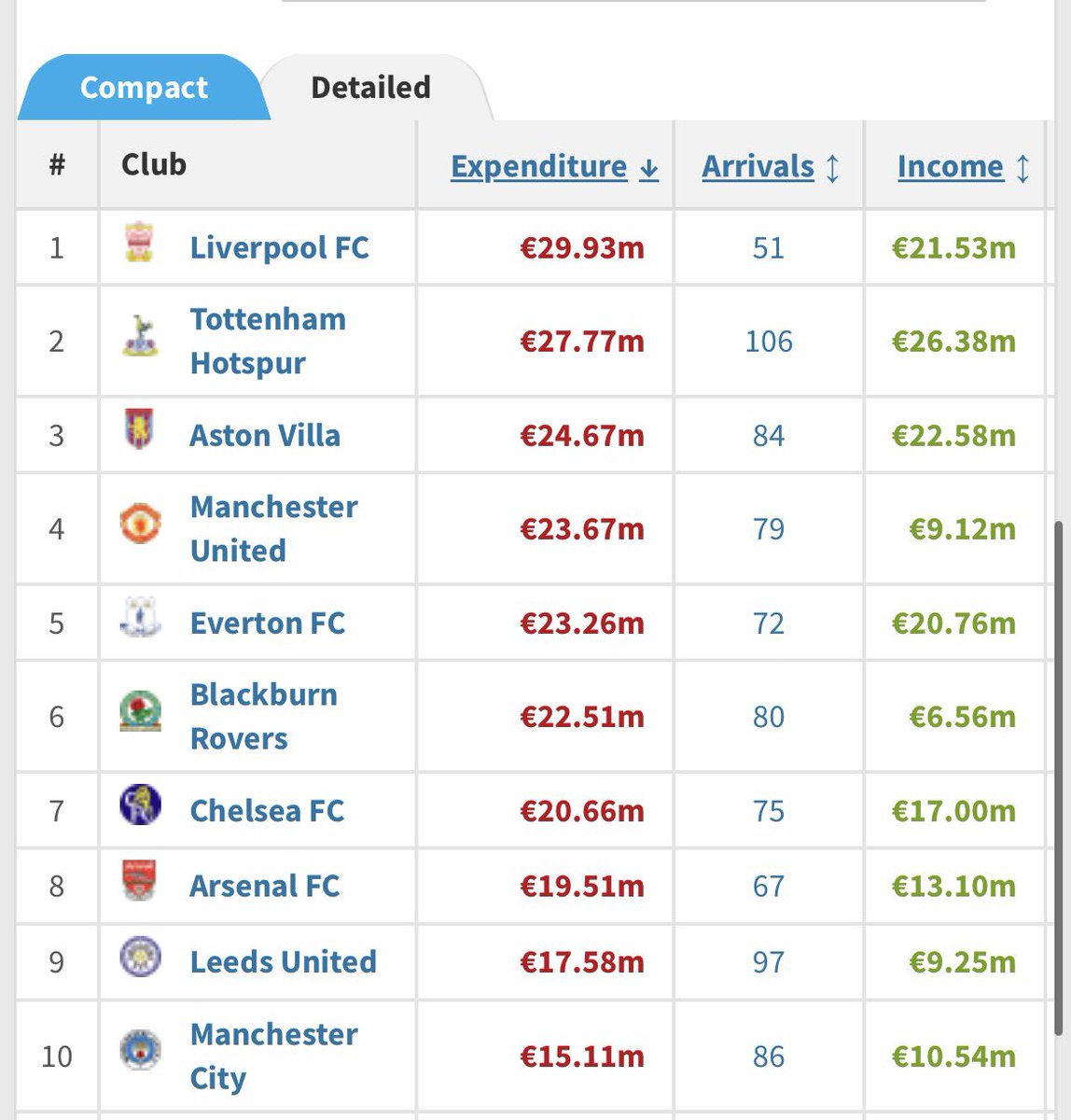Click the Leeds United crest icon
The image size is (1071, 1120).
click(x=140, y=958)
